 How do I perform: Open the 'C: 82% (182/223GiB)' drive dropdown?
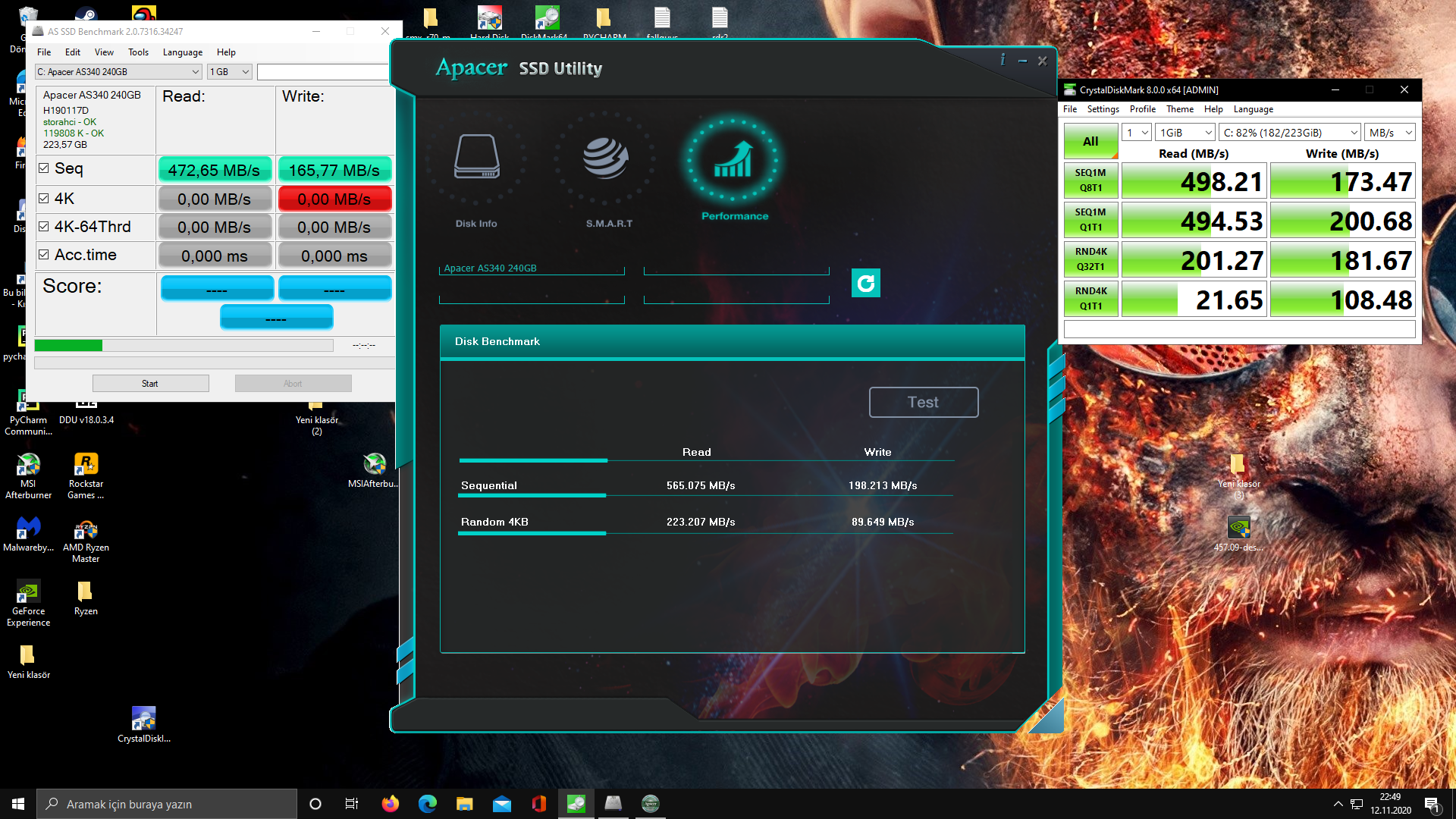(1289, 133)
